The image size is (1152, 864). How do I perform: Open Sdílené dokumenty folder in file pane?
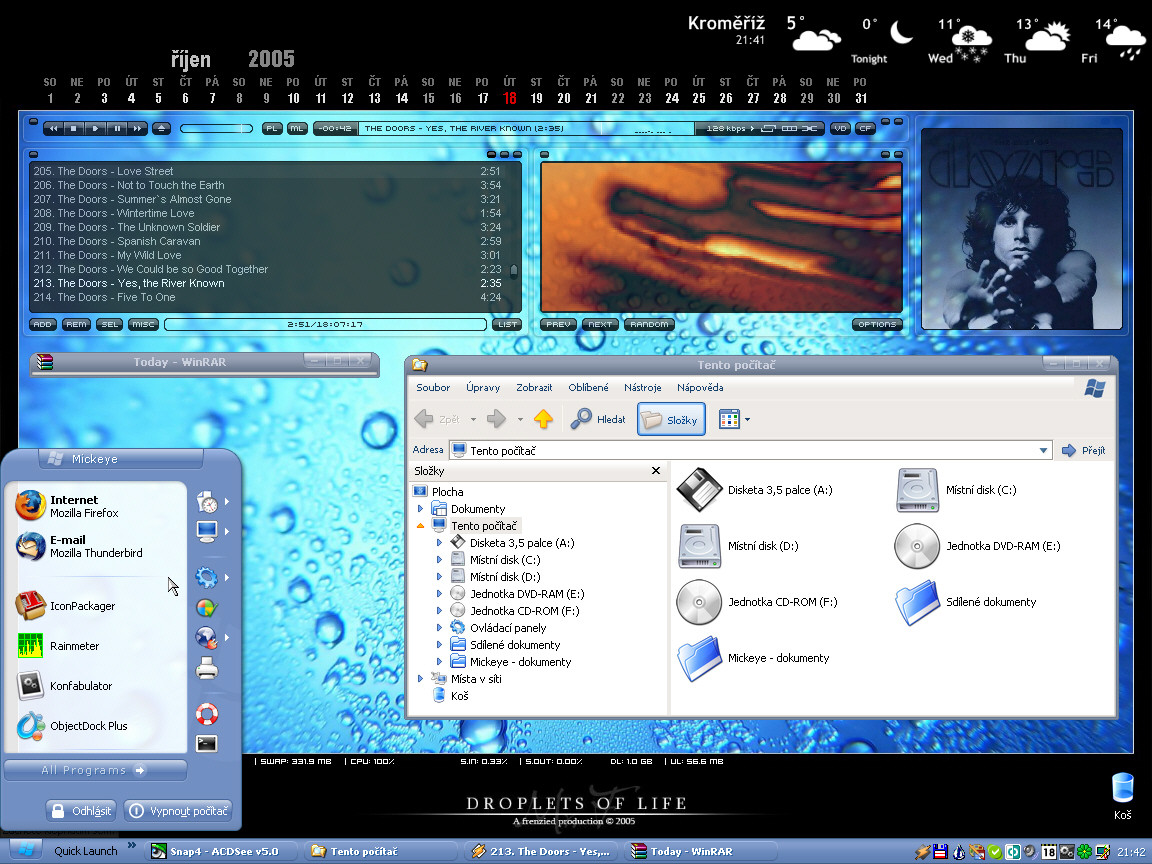(965, 602)
